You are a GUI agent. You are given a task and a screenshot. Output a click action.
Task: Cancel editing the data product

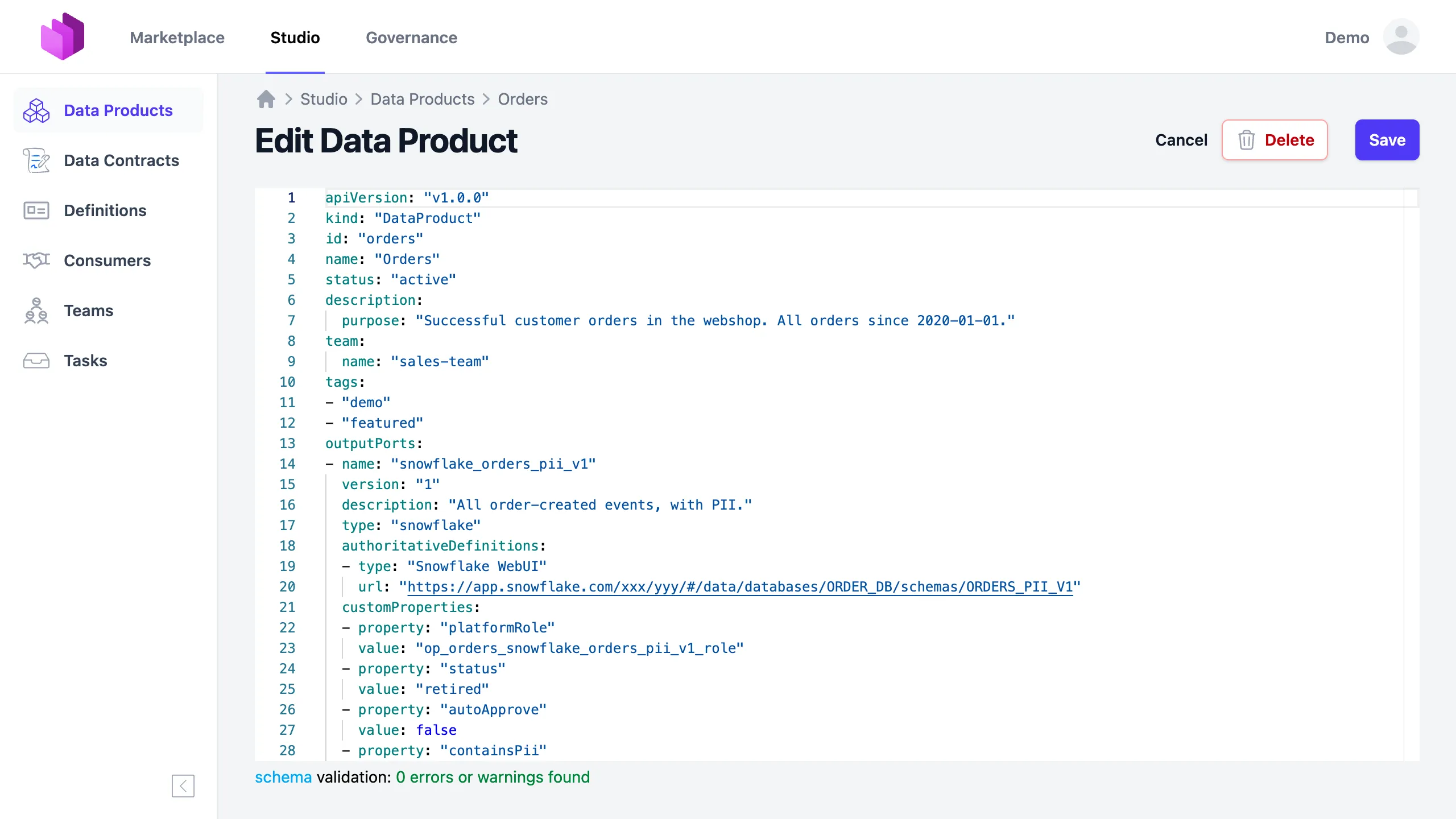coord(1181,140)
